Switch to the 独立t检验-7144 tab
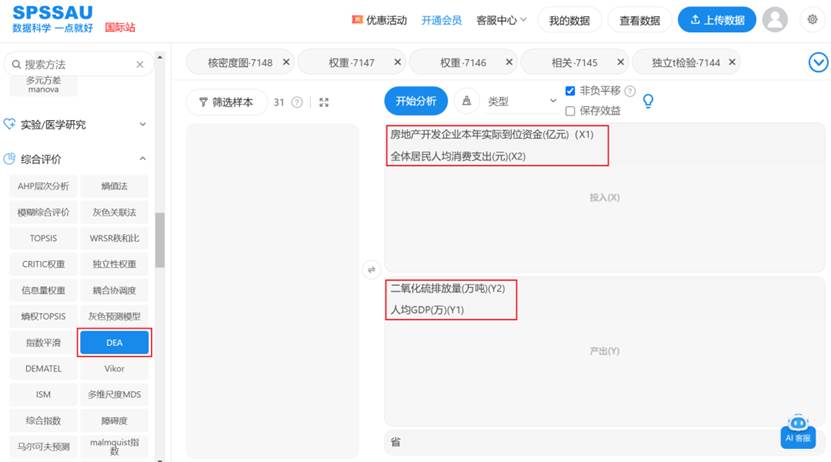This screenshot has height=462, width=831. (686, 63)
